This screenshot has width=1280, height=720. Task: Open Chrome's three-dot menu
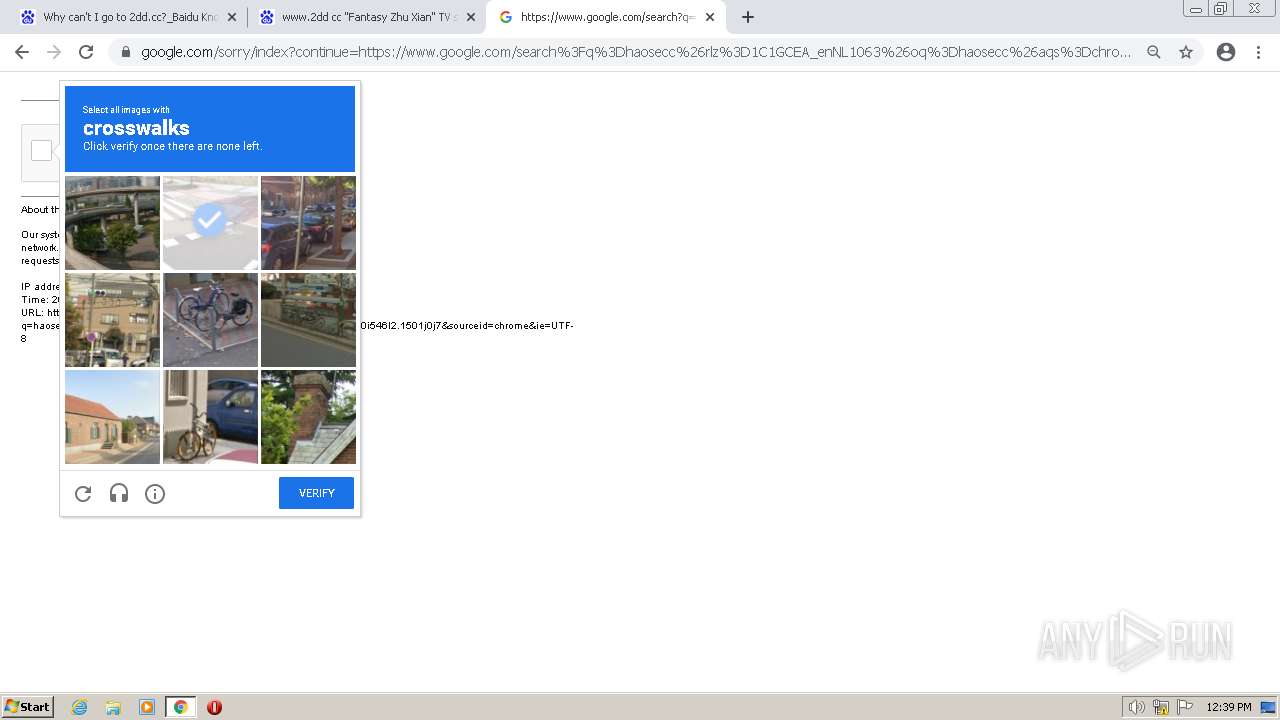tap(1258, 52)
